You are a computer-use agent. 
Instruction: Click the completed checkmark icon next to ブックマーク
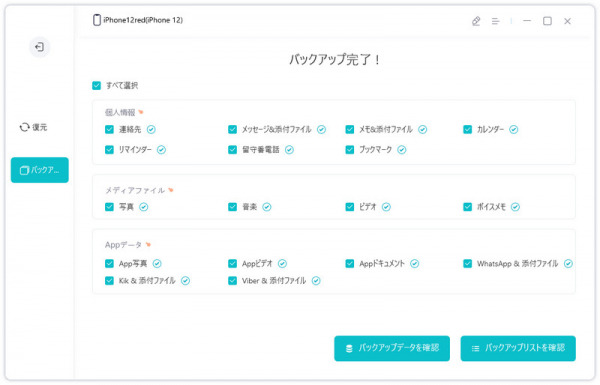[x=401, y=150]
